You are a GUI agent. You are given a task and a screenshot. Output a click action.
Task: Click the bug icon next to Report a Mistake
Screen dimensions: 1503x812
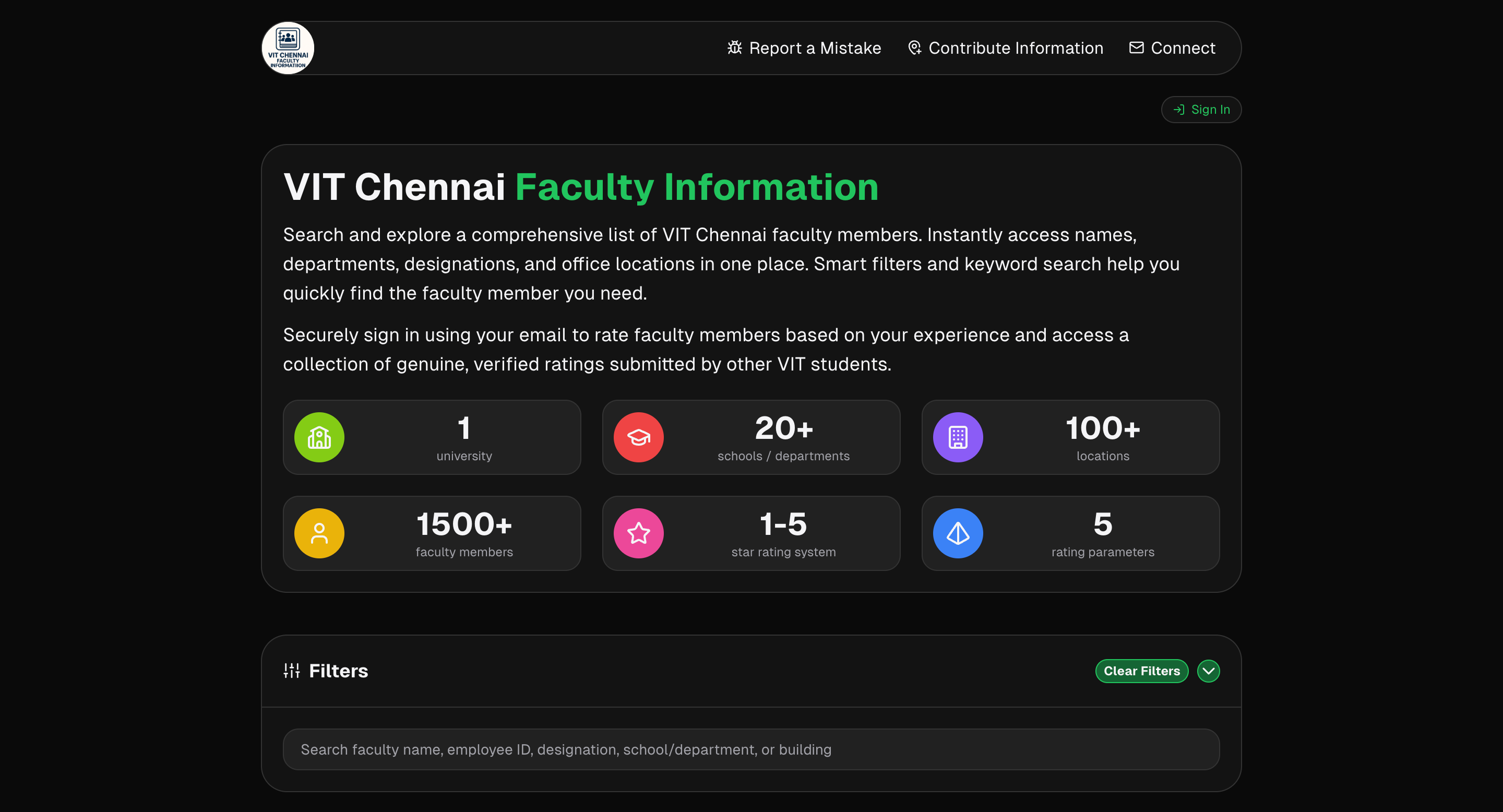point(735,48)
